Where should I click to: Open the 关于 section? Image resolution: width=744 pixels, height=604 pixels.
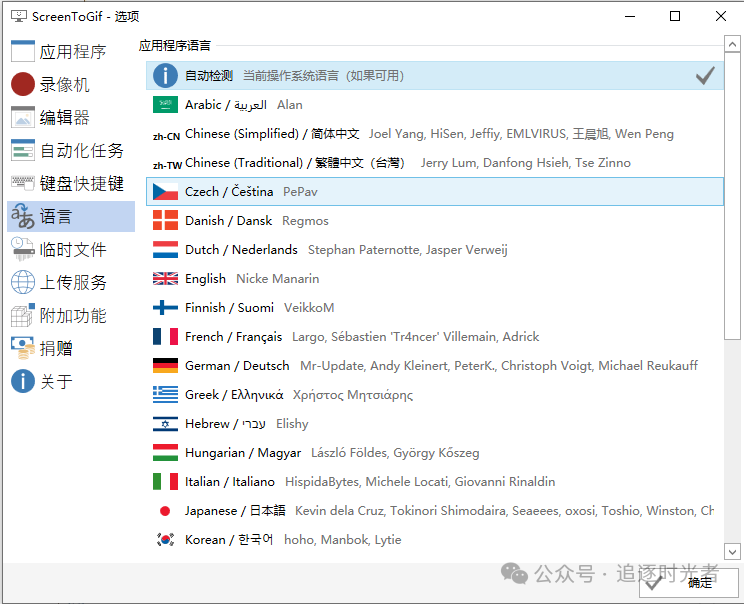71,381
